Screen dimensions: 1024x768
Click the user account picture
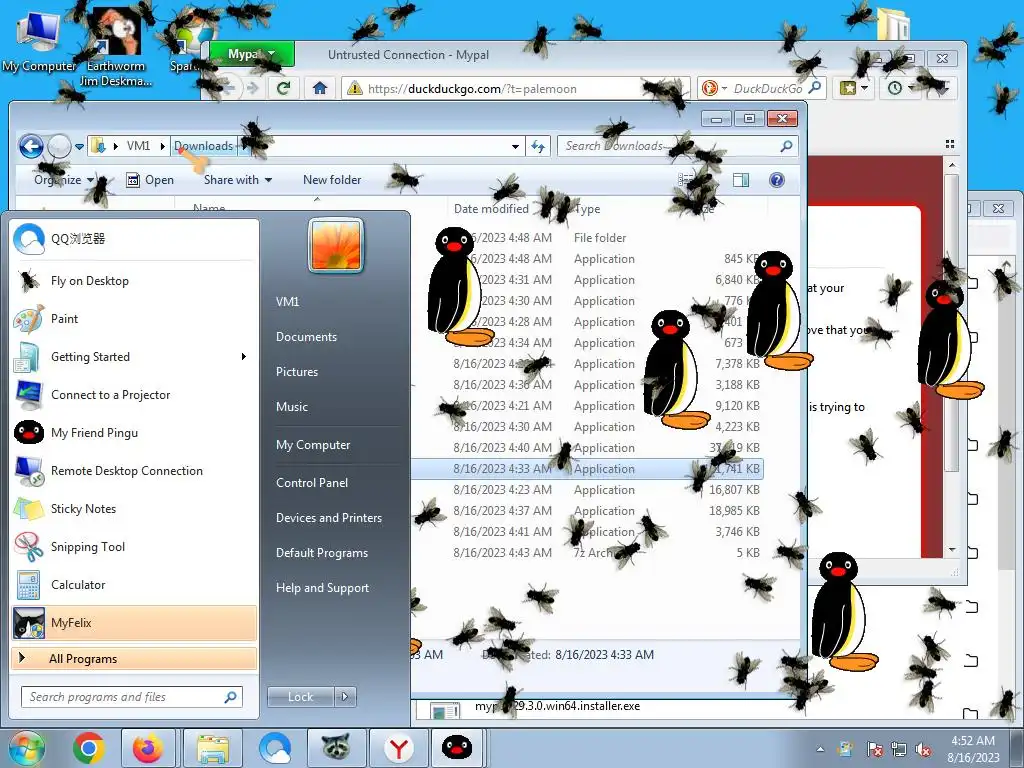tap(336, 246)
